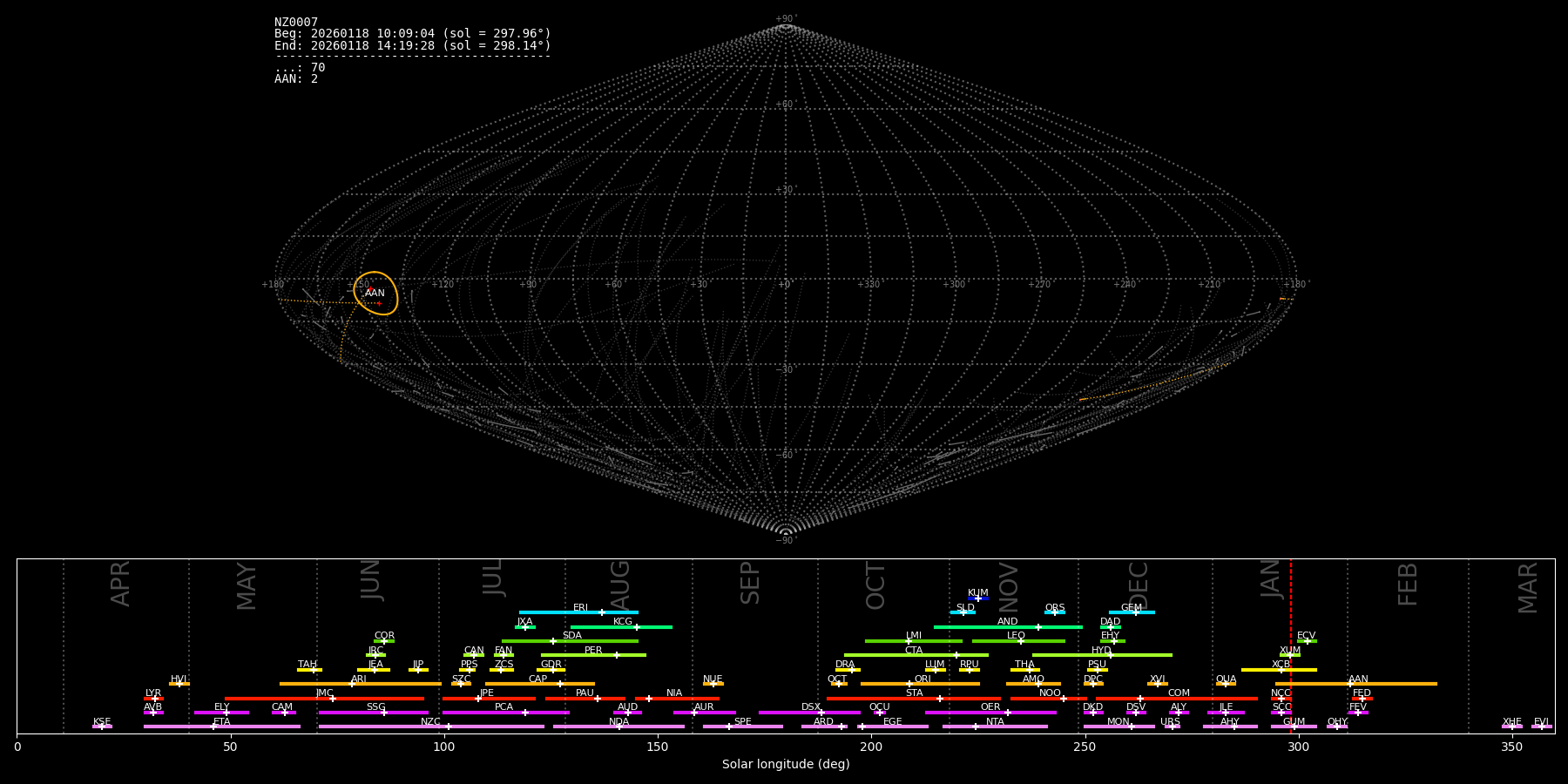Screen dimensions: 1568x784
Task: Select the PER shower label
Action: pyautogui.click(x=593, y=651)
